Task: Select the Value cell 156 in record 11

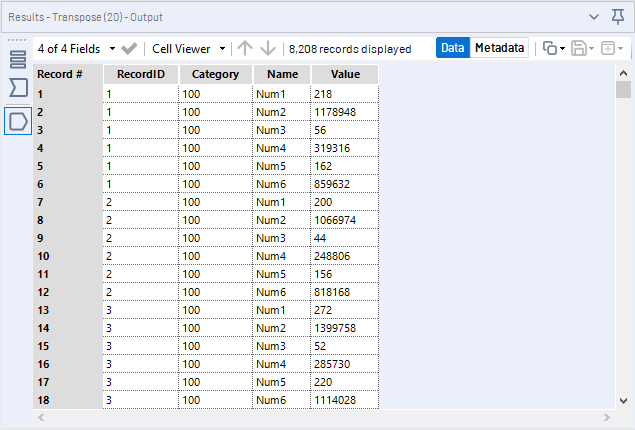Action: [x=345, y=274]
